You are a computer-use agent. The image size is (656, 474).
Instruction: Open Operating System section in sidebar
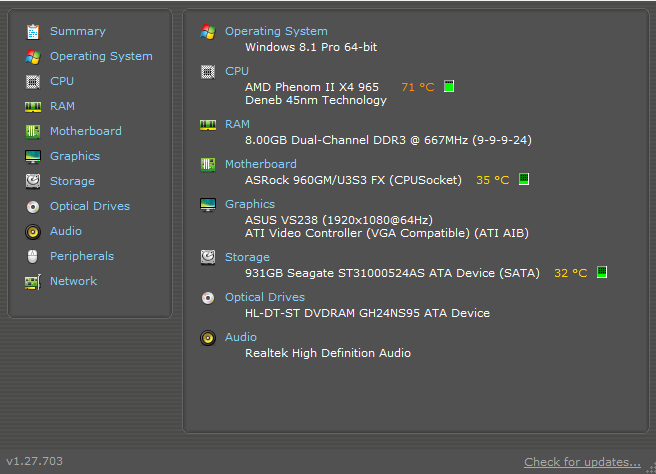coord(101,56)
